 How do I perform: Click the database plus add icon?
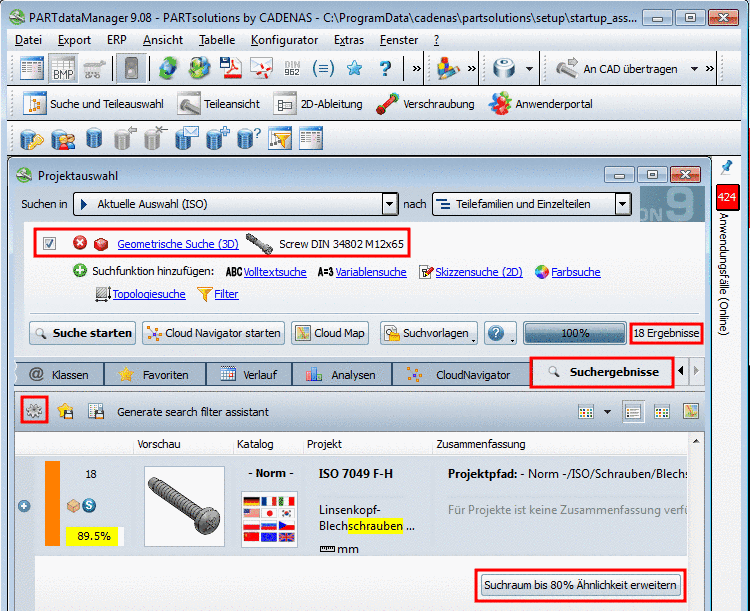pos(218,139)
